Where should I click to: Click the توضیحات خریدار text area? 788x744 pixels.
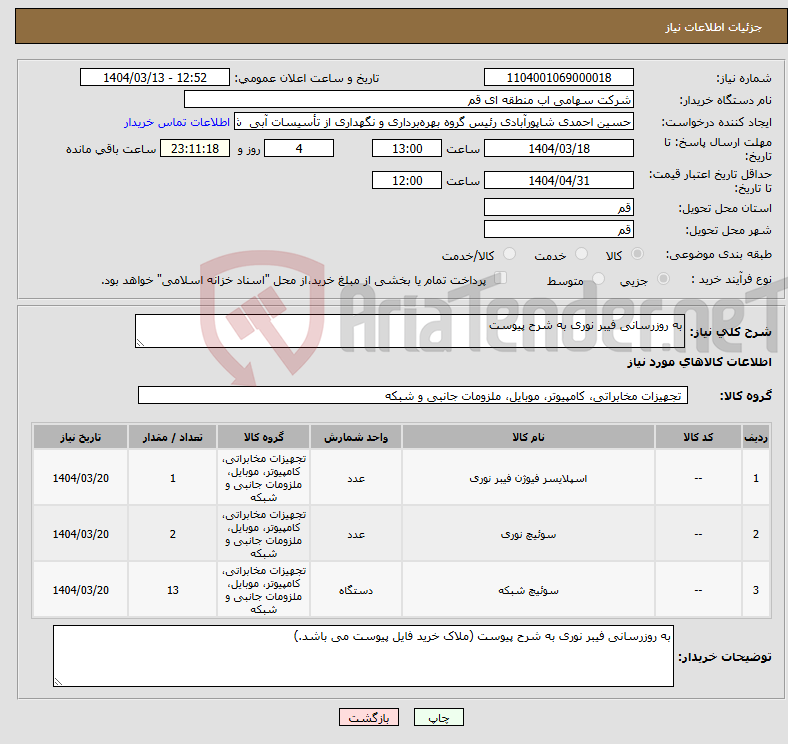click(363, 657)
